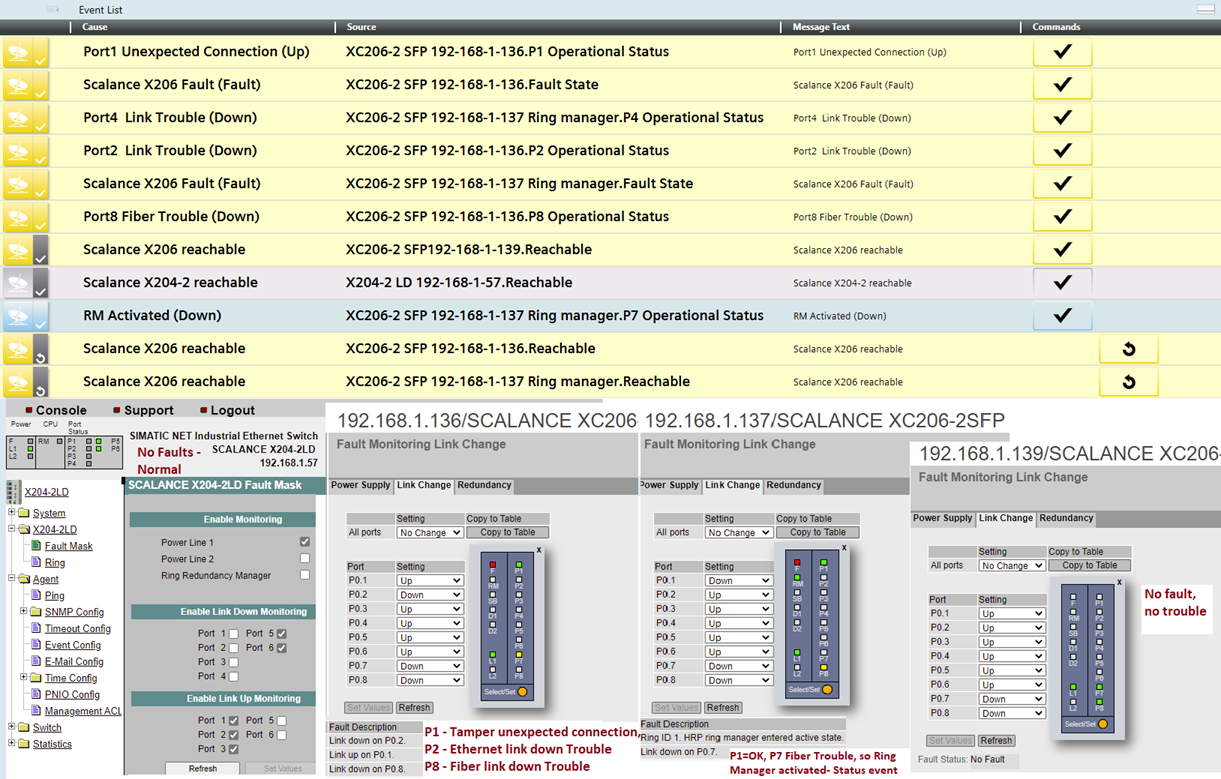
Task: Open the Console menu item
Action: tap(60, 409)
